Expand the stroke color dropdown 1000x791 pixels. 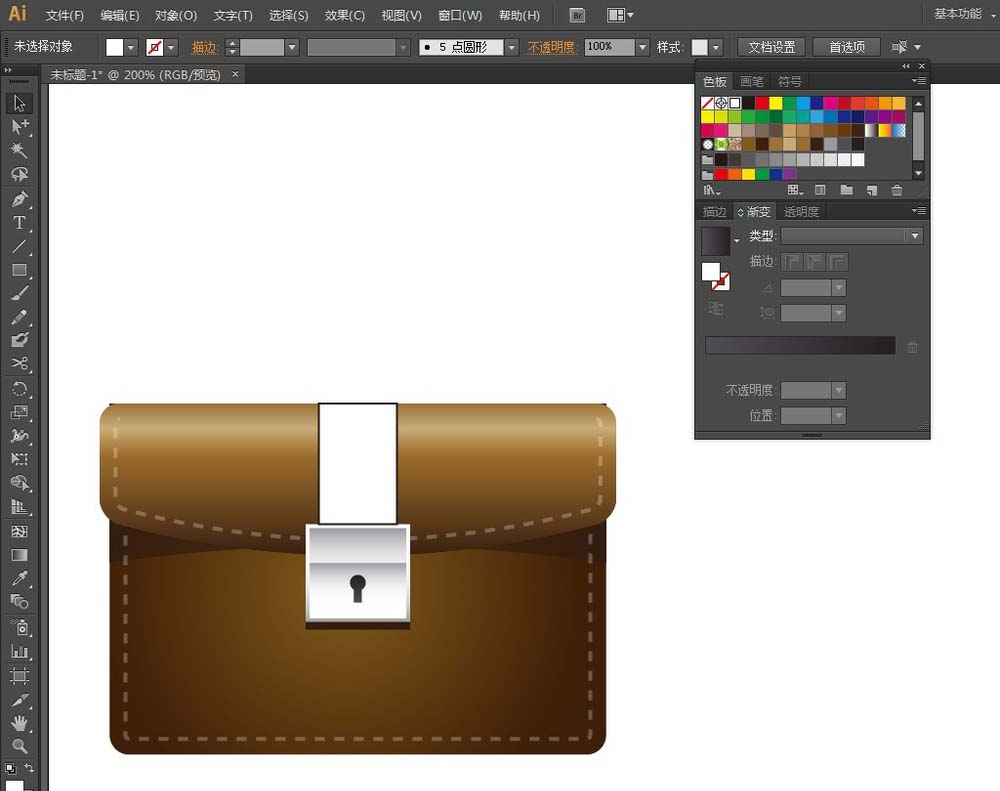[x=171, y=47]
